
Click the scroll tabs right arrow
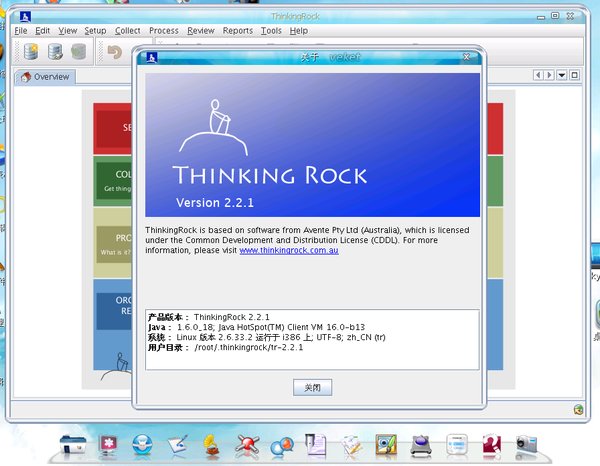(x=549, y=75)
